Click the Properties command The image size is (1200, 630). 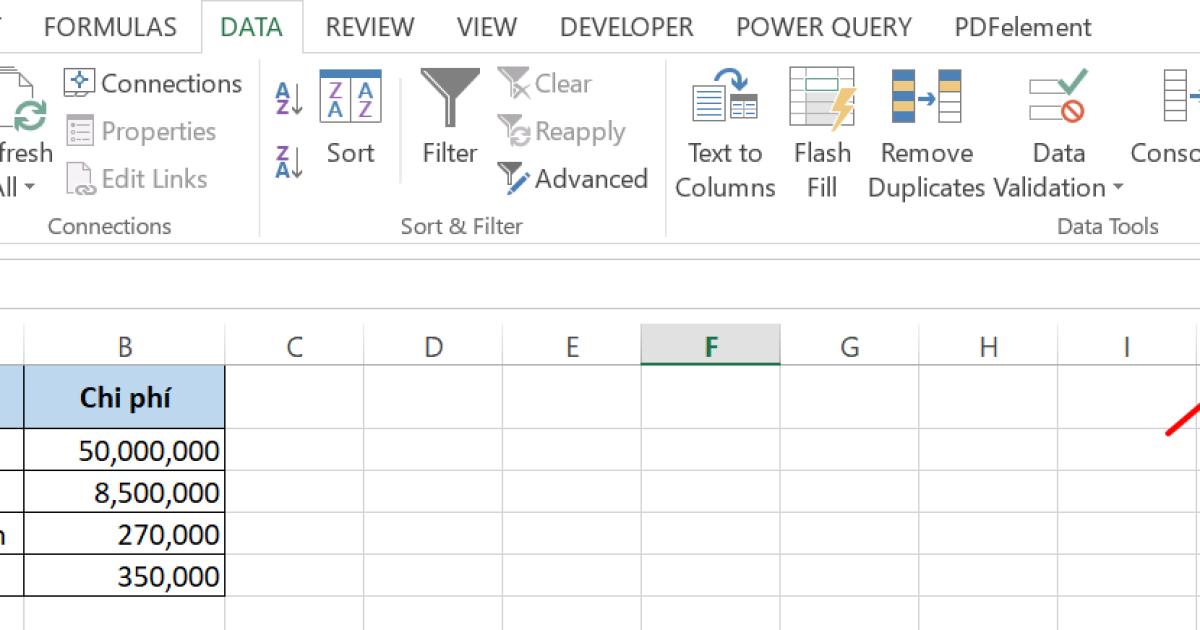coord(155,131)
